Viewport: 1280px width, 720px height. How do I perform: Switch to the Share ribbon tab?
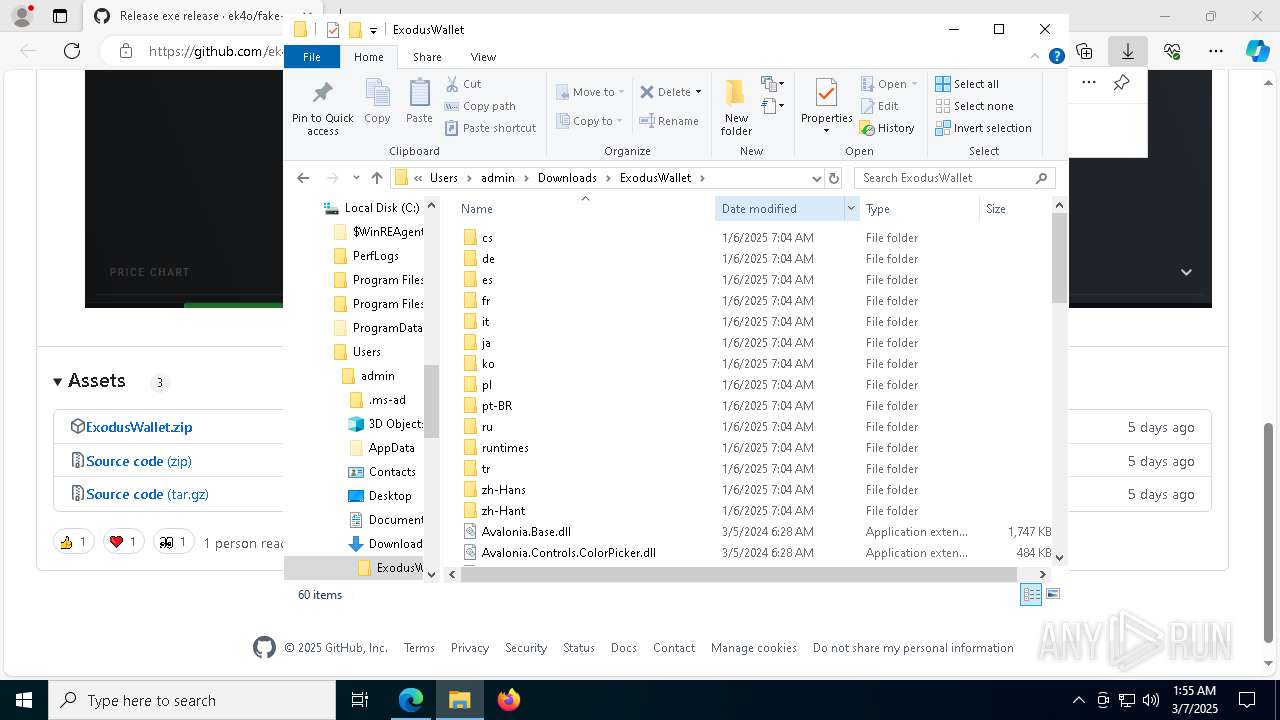tap(427, 57)
